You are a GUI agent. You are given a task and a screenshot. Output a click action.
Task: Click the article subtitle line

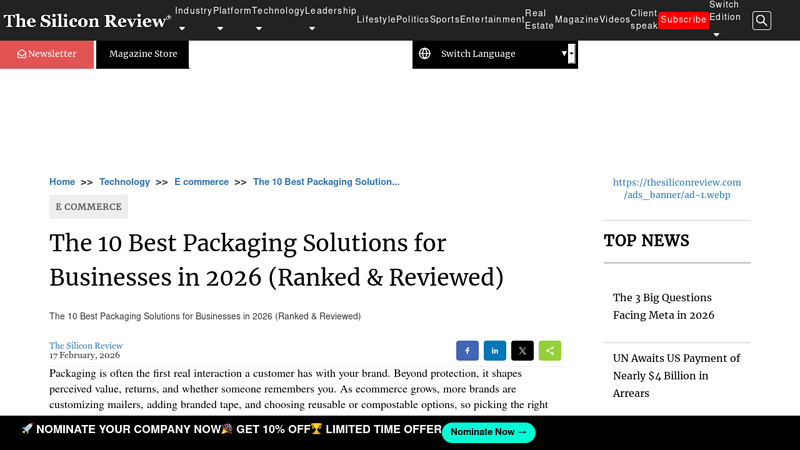pyautogui.click(x=205, y=316)
